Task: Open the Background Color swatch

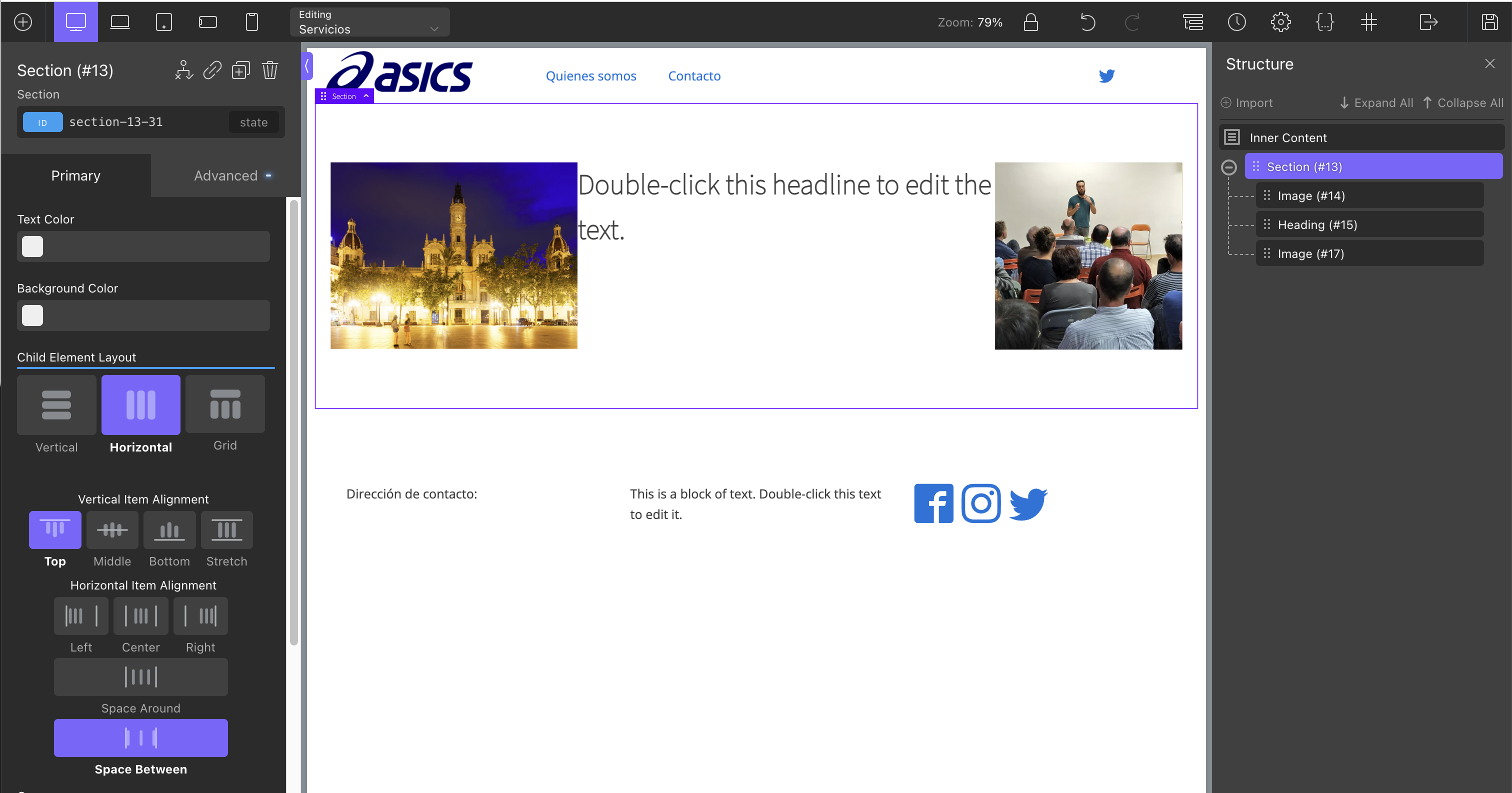Action: click(x=32, y=316)
